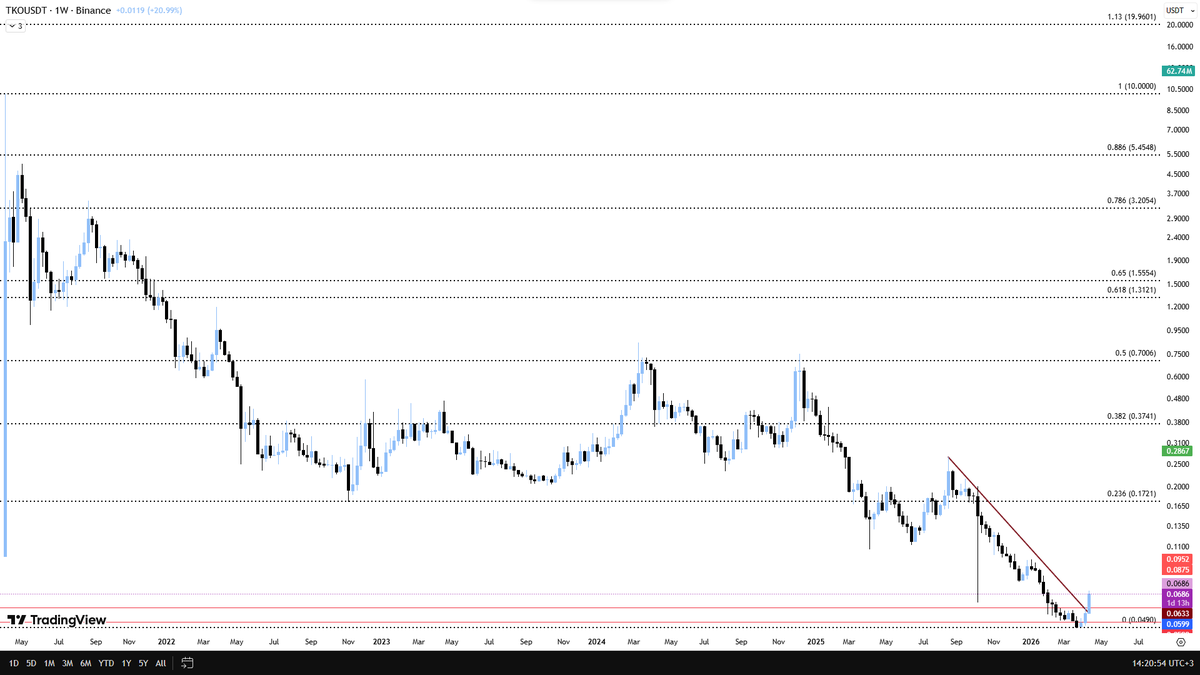The width and height of the screenshot is (1200, 675).
Task: Select the 1D time range
Action: point(14,663)
